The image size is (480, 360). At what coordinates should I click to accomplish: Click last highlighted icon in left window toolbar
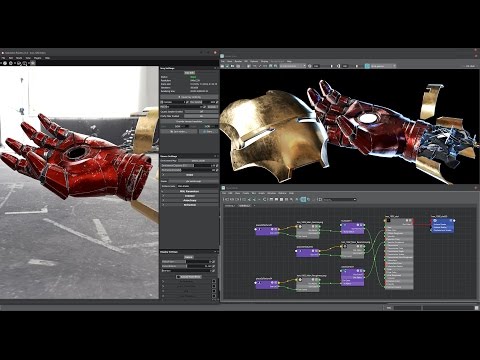(33, 63)
